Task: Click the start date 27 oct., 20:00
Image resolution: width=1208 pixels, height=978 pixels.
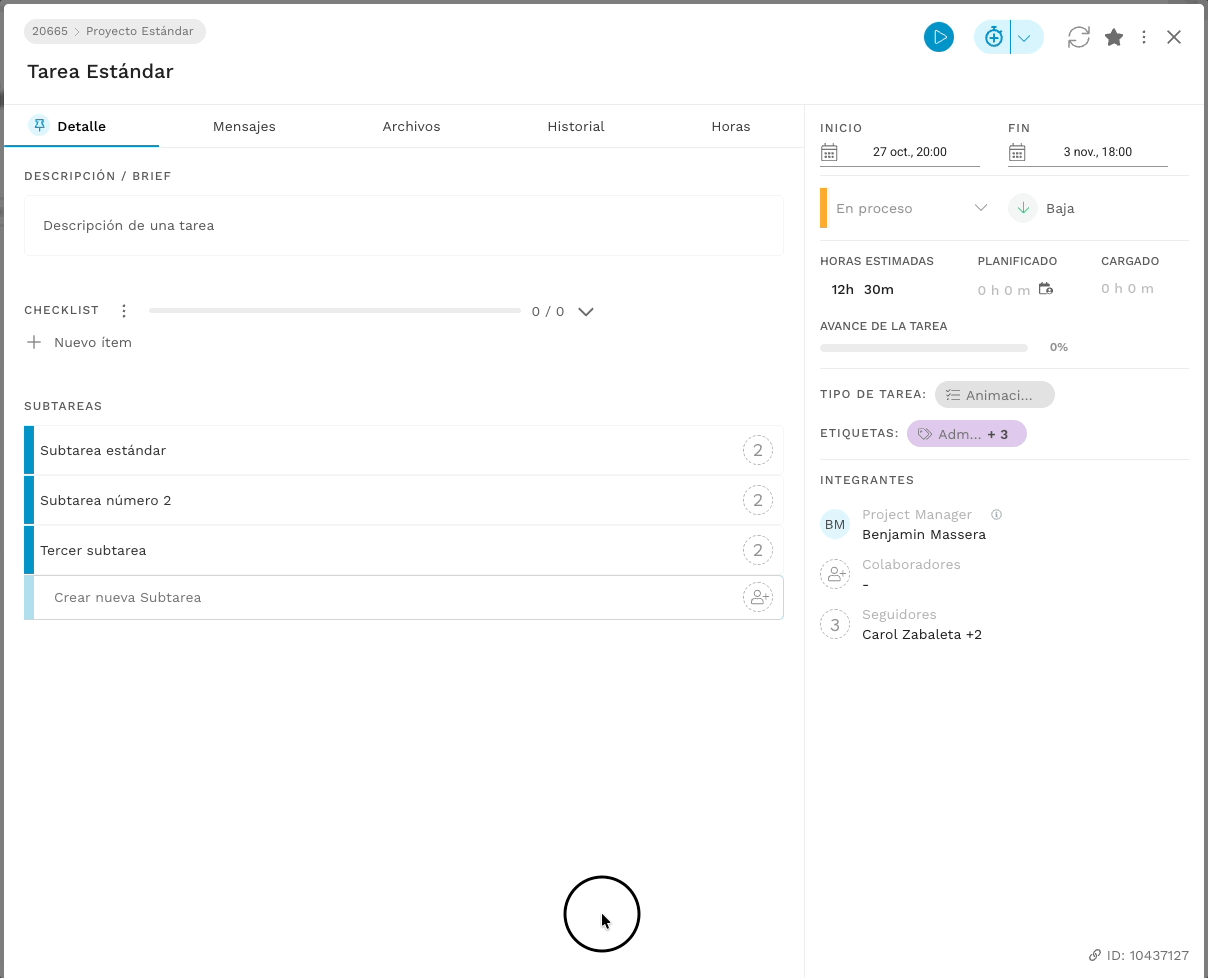Action: 910,152
